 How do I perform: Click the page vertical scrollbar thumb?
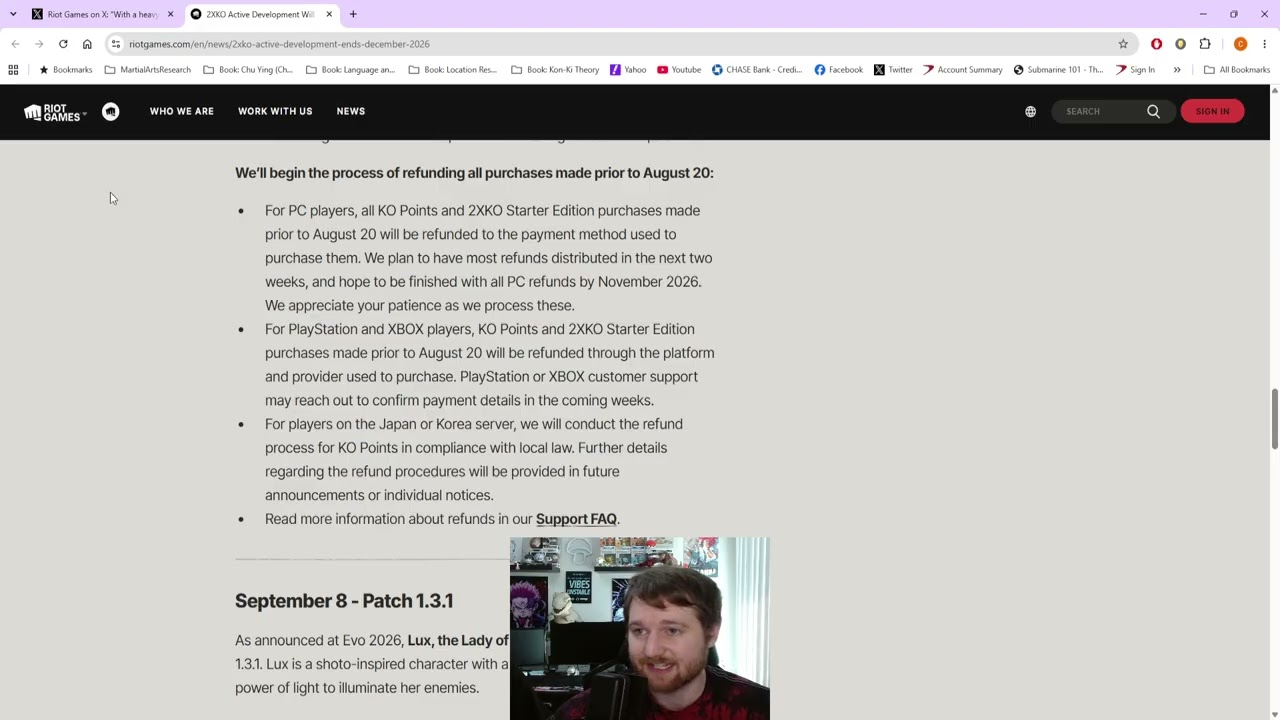(x=1274, y=419)
